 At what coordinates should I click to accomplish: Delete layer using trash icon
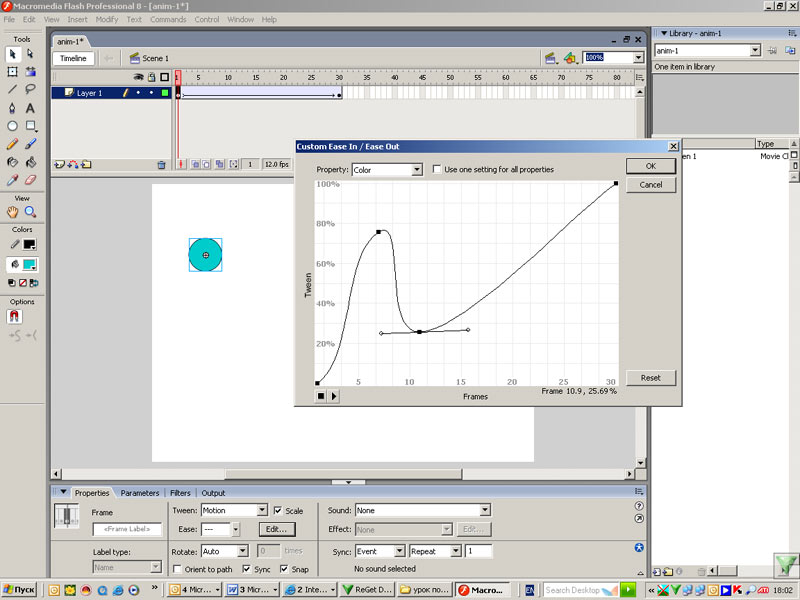(161, 164)
